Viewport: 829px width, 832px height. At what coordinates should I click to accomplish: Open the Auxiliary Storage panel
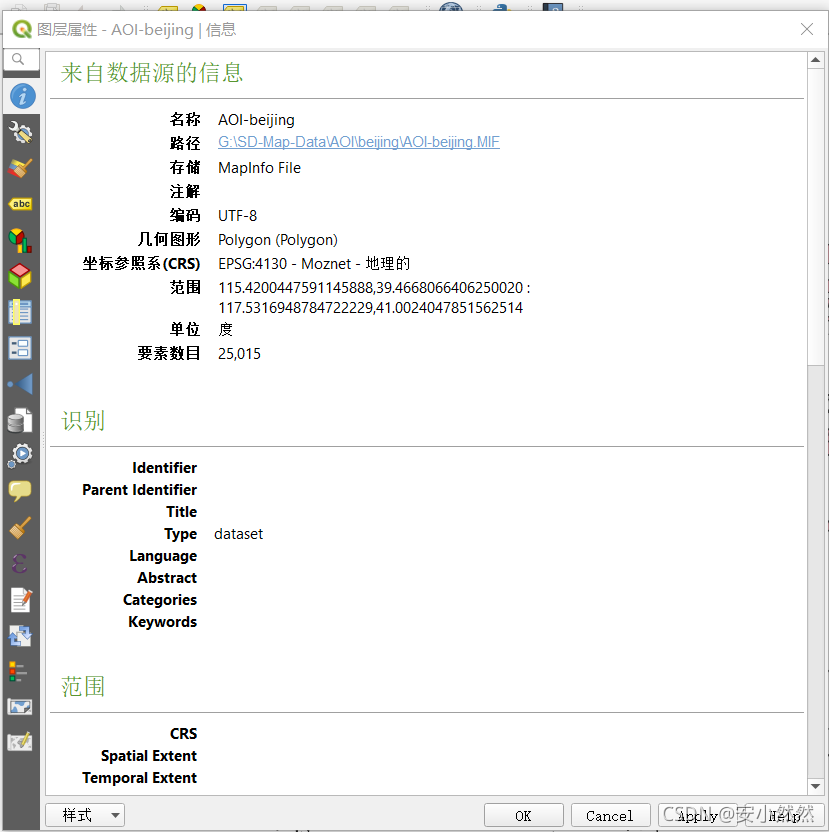pyautogui.click(x=20, y=420)
